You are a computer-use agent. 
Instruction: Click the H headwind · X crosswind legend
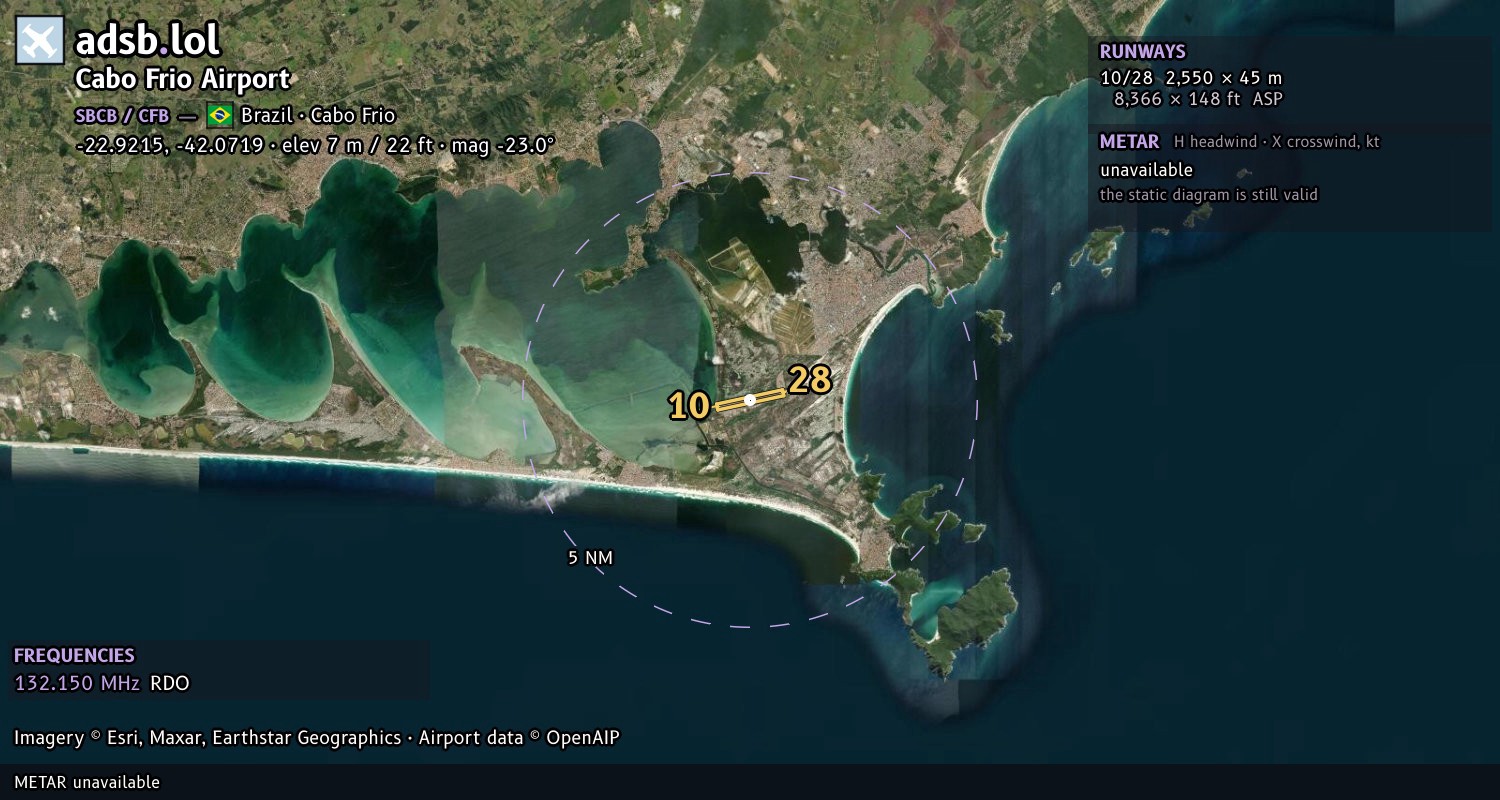pyautogui.click(x=1277, y=142)
